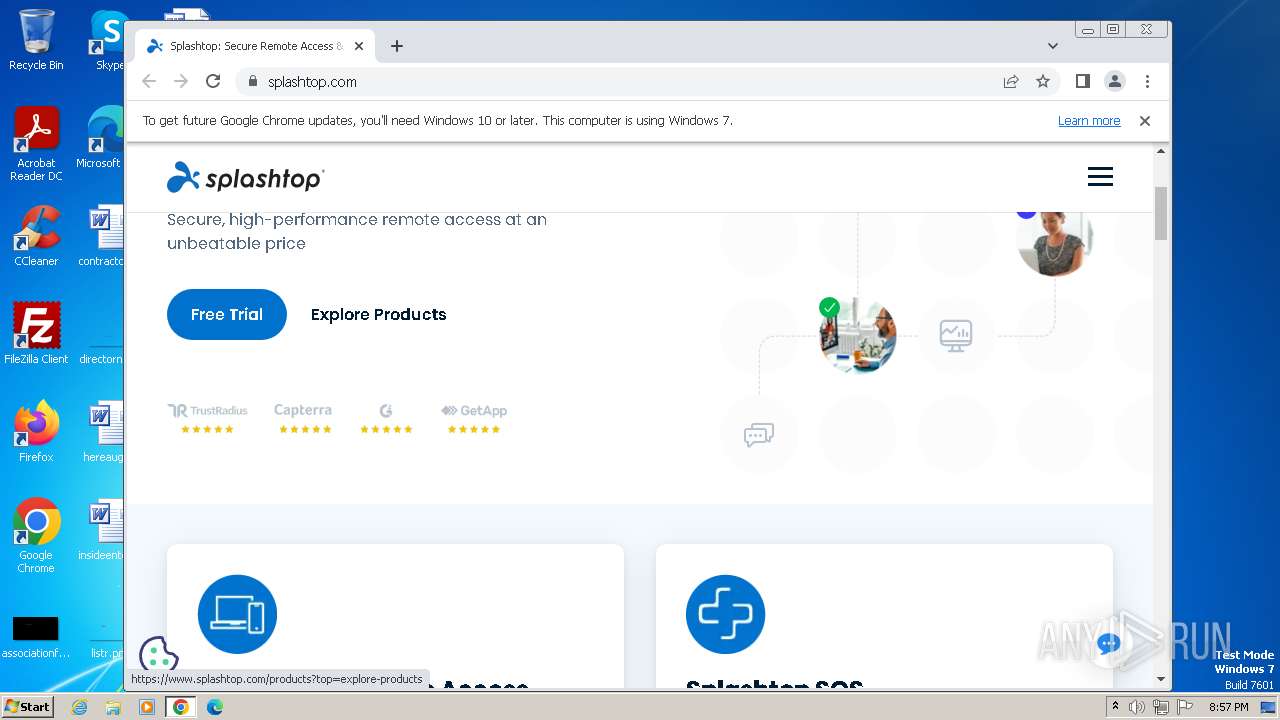
Task: Click the Splashtop SOS plus icon
Action: click(725, 614)
